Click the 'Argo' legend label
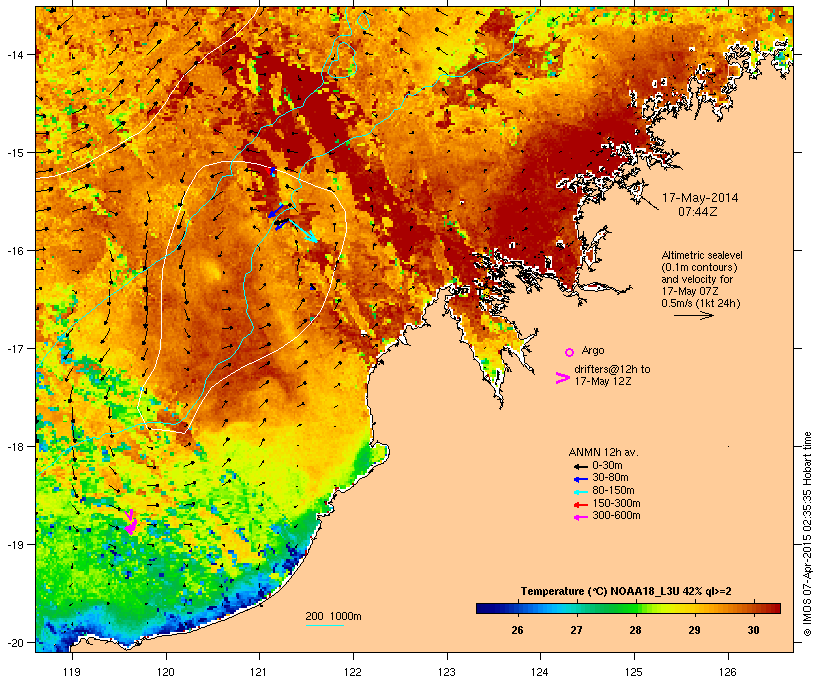Image resolution: width=820 pixels, height=680 pixels. [593, 350]
